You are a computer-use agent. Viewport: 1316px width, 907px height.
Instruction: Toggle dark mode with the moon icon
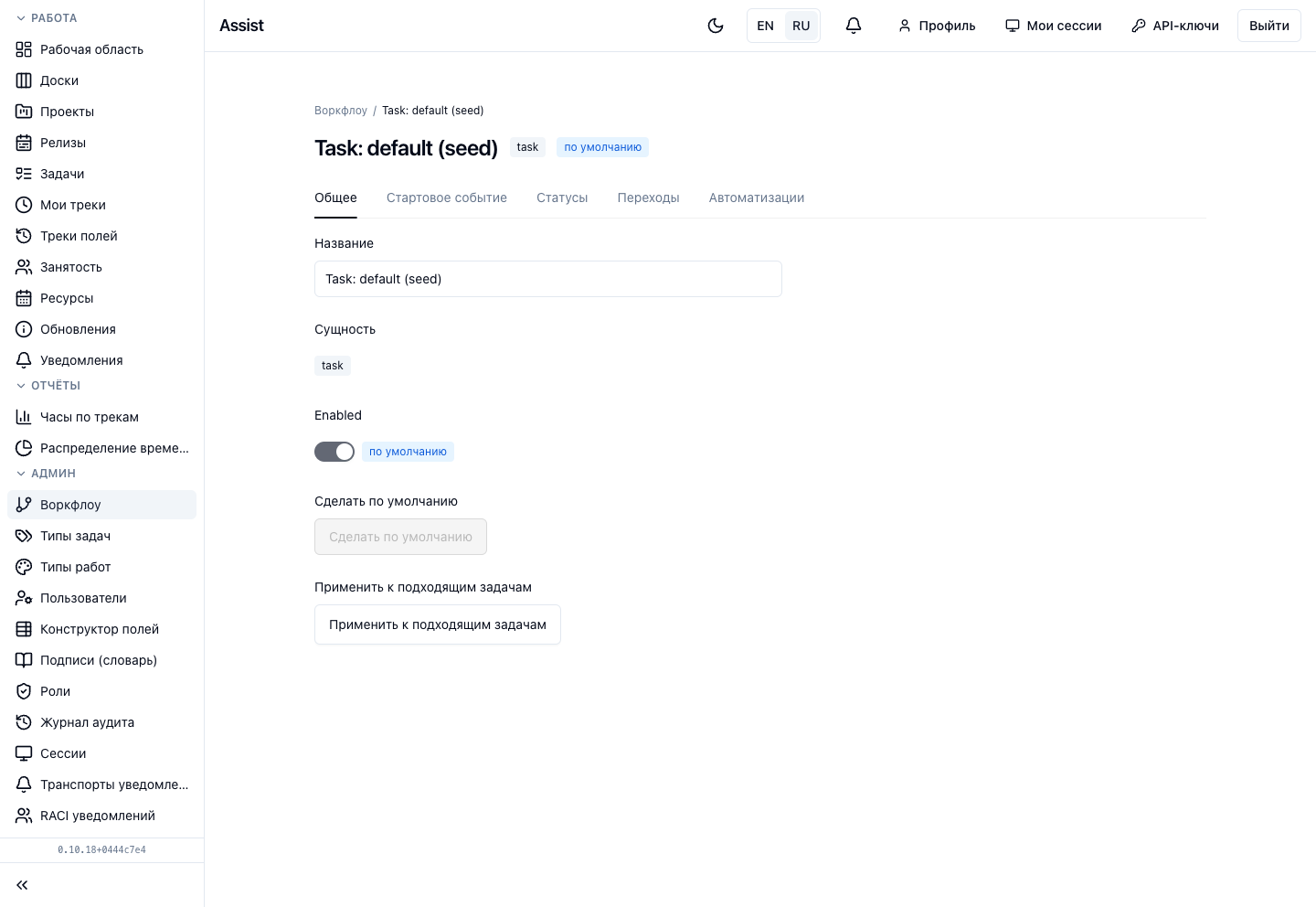(x=716, y=26)
